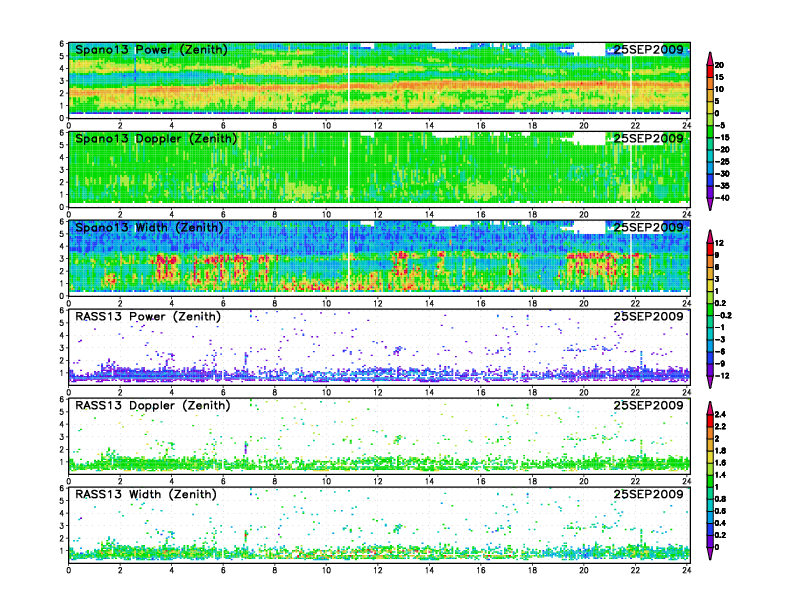Image resolution: width=792 pixels, height=612 pixels.
Task: Click the "-12" label on middle colorbar
Action: coord(722,376)
